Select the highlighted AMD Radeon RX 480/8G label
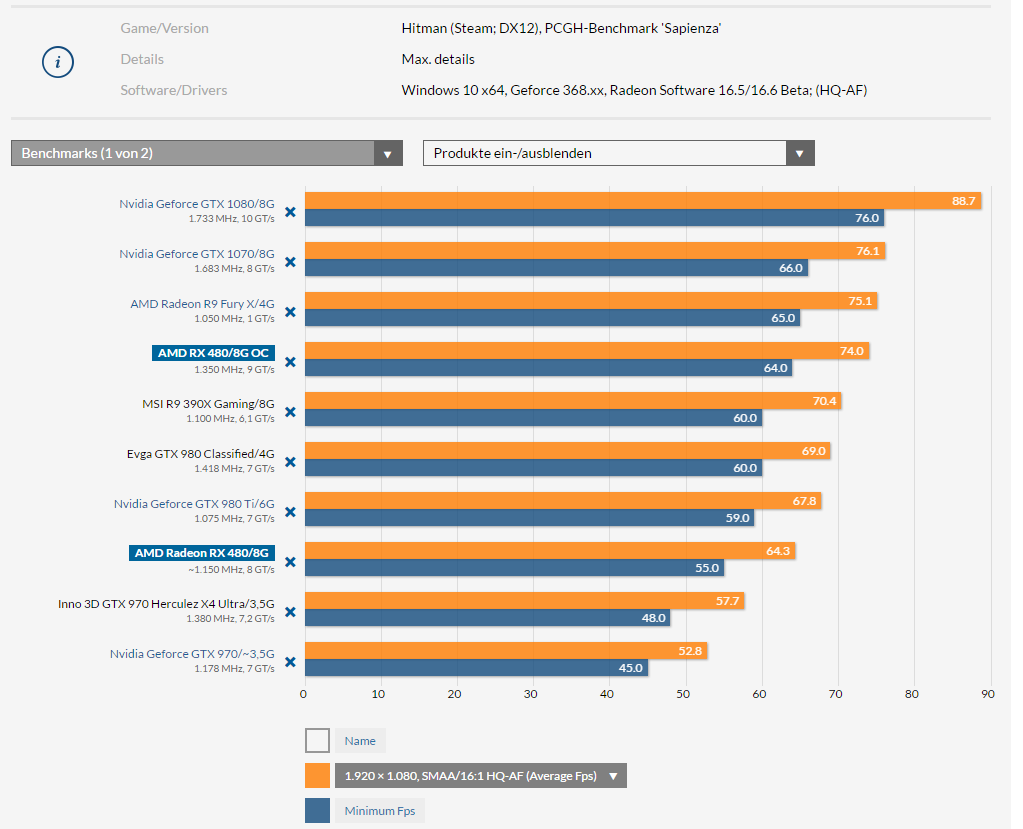Screen dimensions: 1023x829 [x=202, y=553]
